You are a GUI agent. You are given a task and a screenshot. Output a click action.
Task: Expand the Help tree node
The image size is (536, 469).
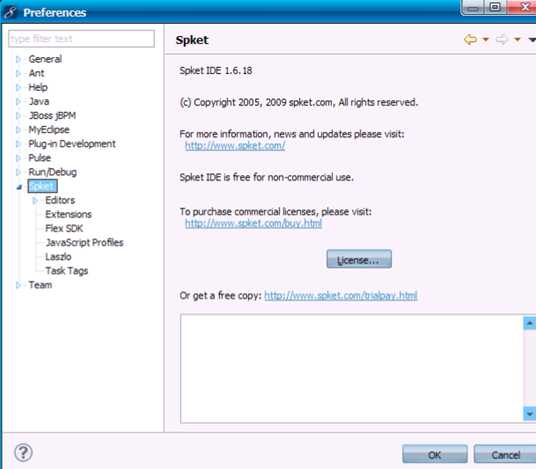[x=19, y=88]
